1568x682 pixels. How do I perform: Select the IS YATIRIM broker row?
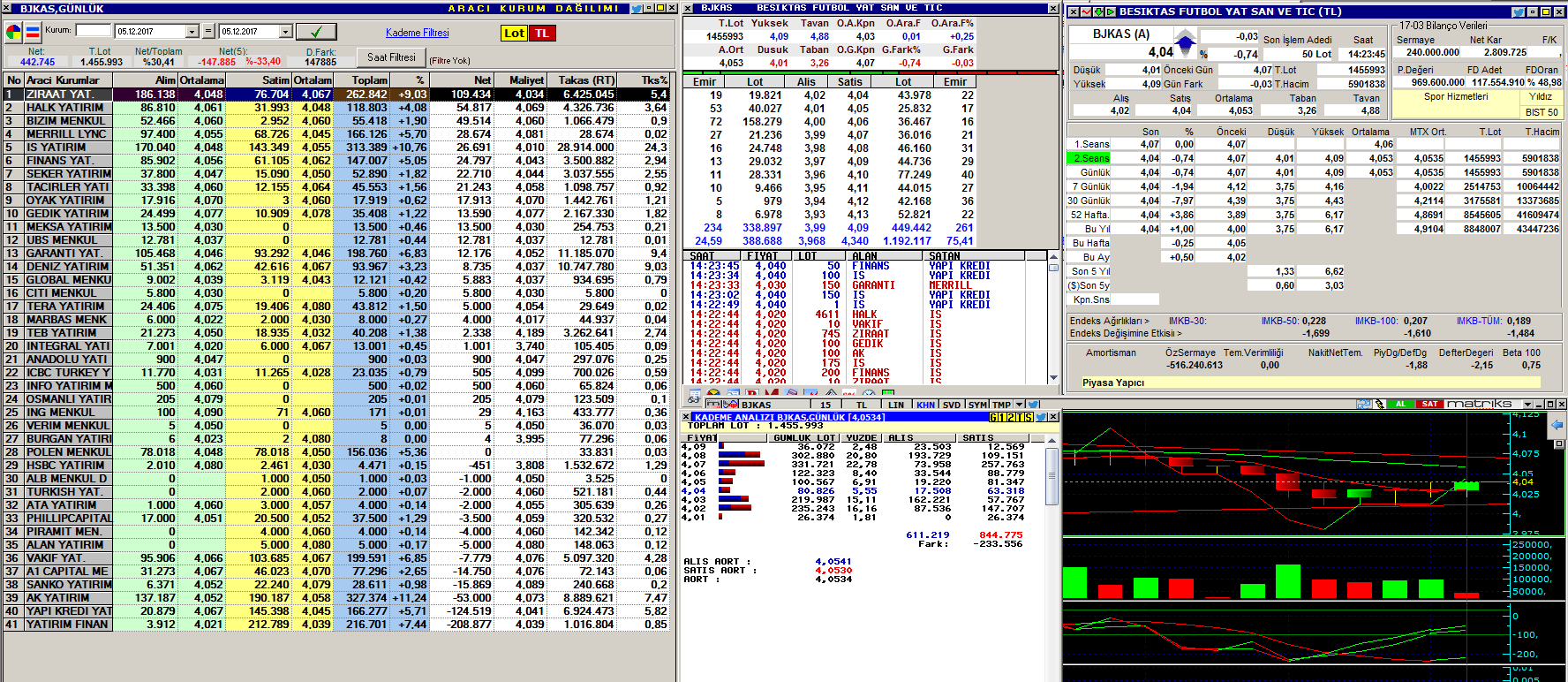tap(335, 147)
